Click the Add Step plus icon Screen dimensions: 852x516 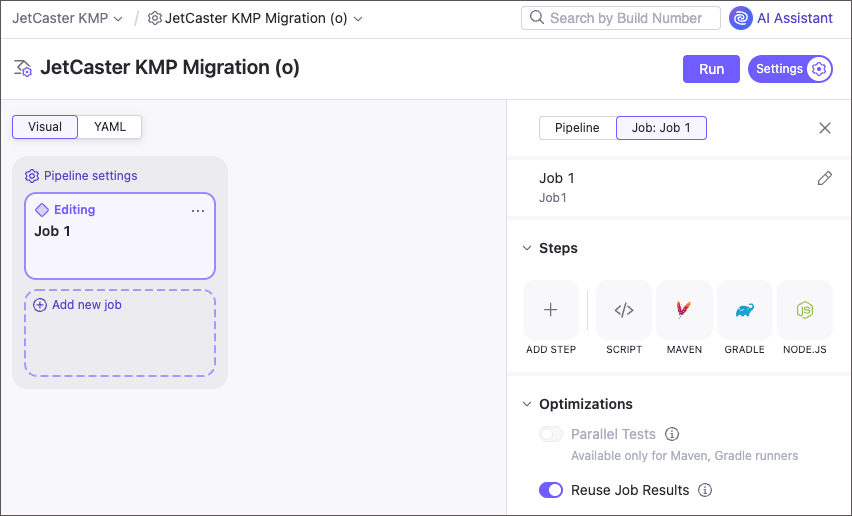(x=551, y=310)
